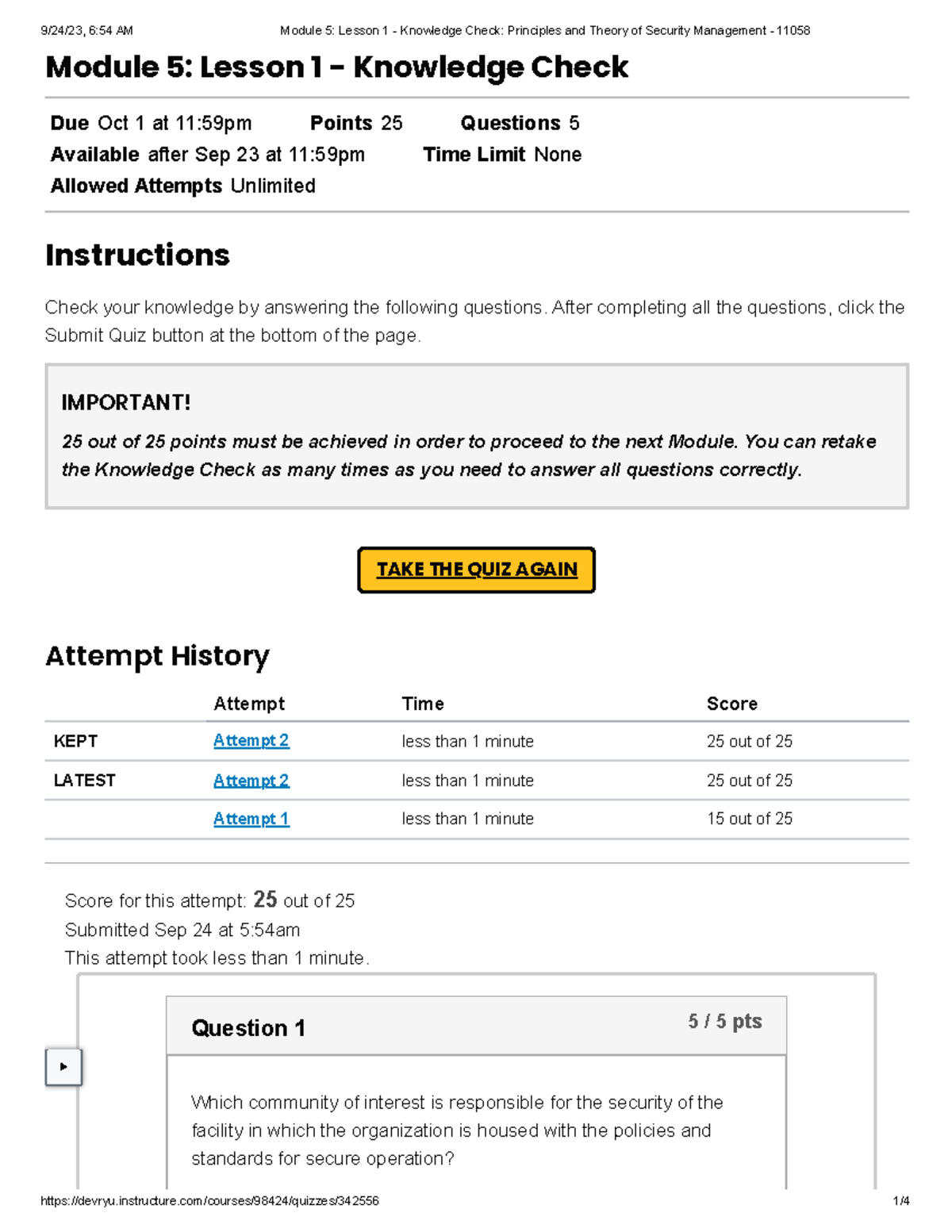
Task: Click the LATEST row label
Action: pos(84,781)
